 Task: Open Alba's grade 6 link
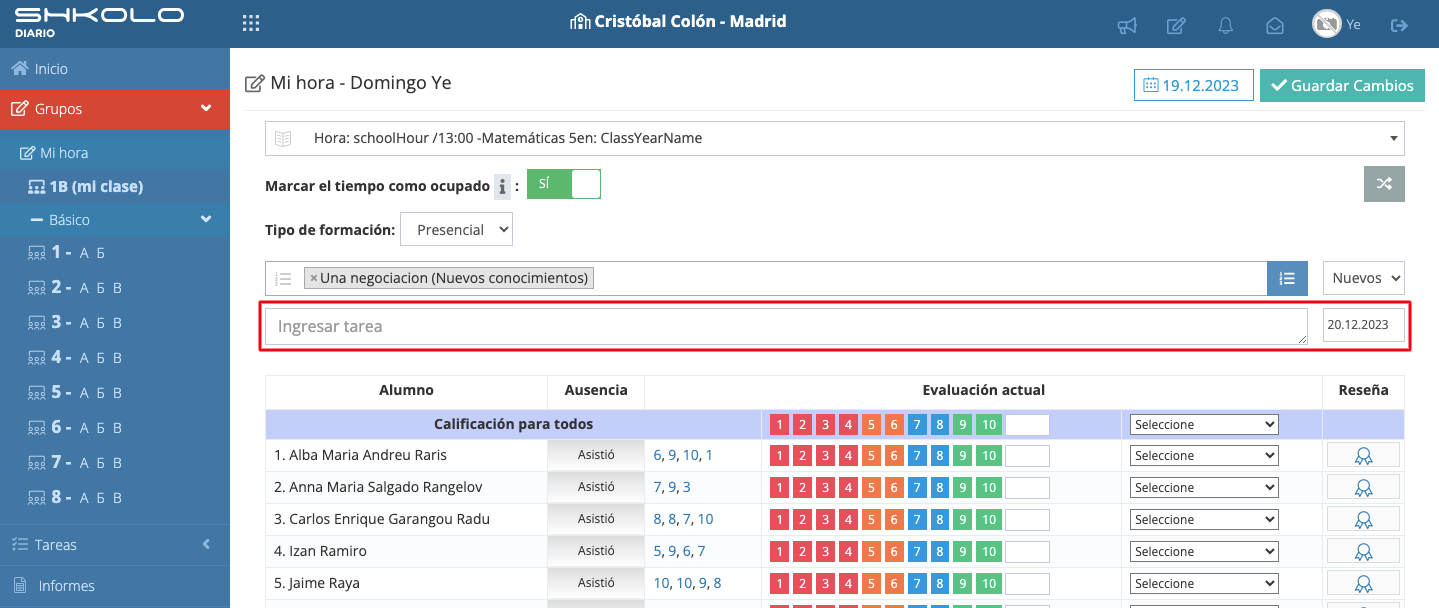point(657,455)
